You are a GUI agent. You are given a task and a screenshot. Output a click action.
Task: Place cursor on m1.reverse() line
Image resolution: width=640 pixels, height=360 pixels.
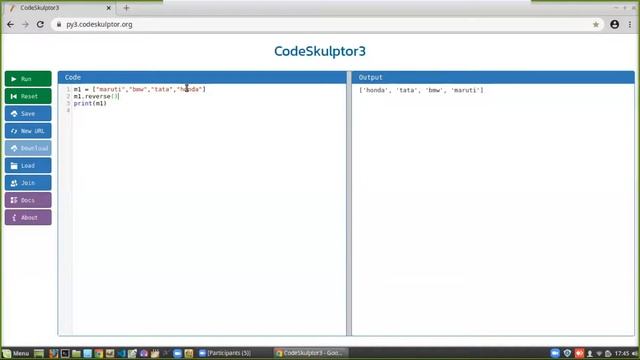coord(96,96)
